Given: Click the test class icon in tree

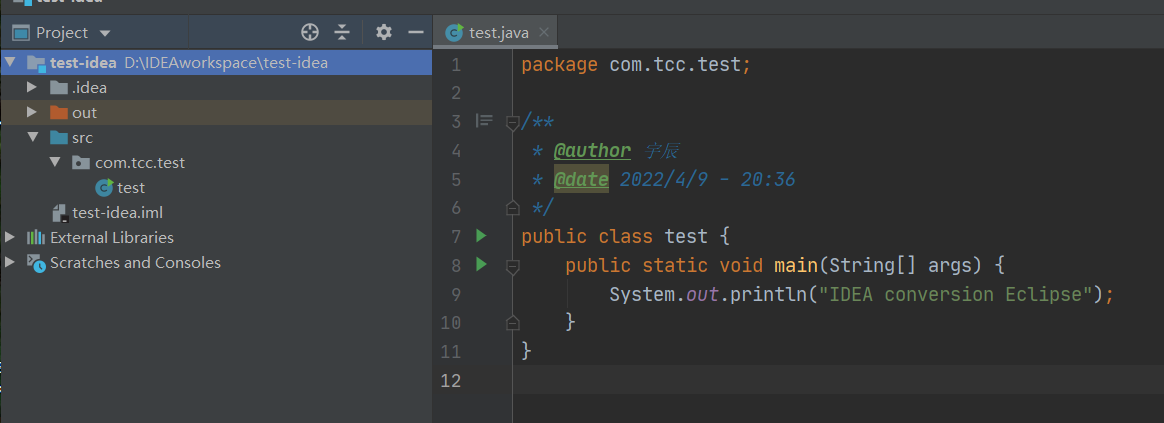Looking at the screenshot, I should [x=105, y=188].
